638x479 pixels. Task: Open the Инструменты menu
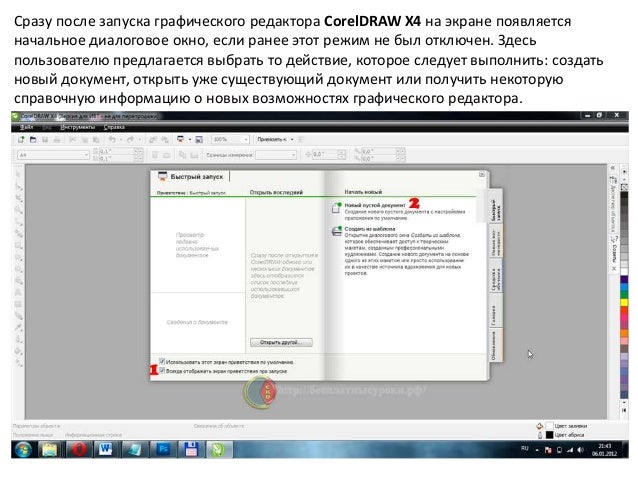click(77, 127)
